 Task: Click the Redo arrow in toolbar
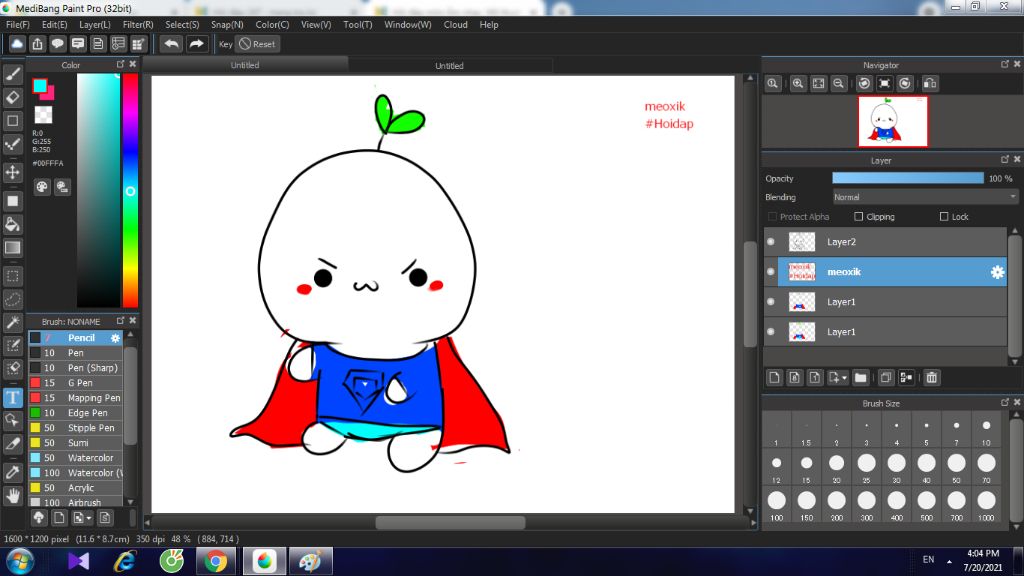tap(196, 44)
